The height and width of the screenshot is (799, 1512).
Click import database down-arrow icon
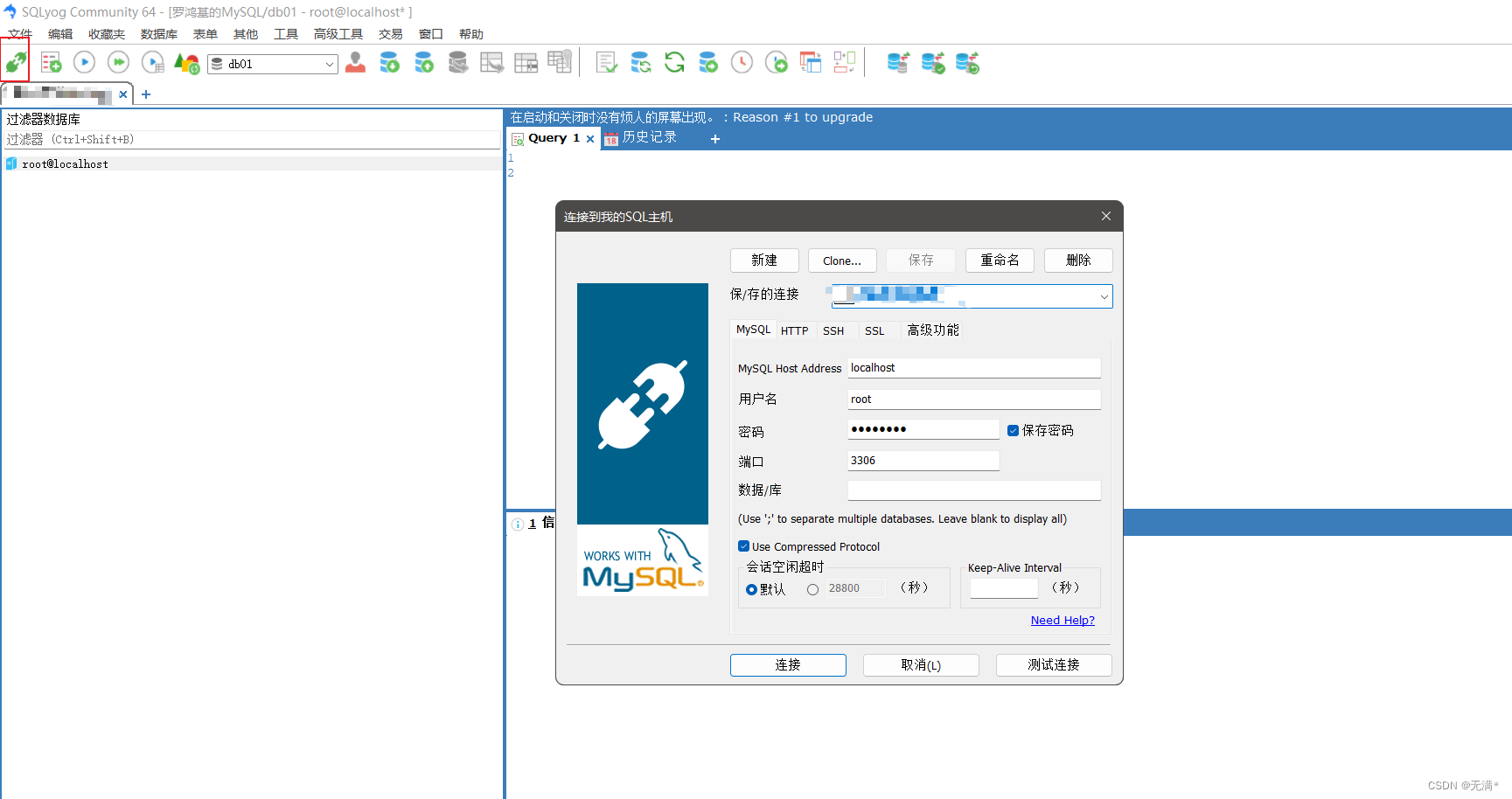389,62
